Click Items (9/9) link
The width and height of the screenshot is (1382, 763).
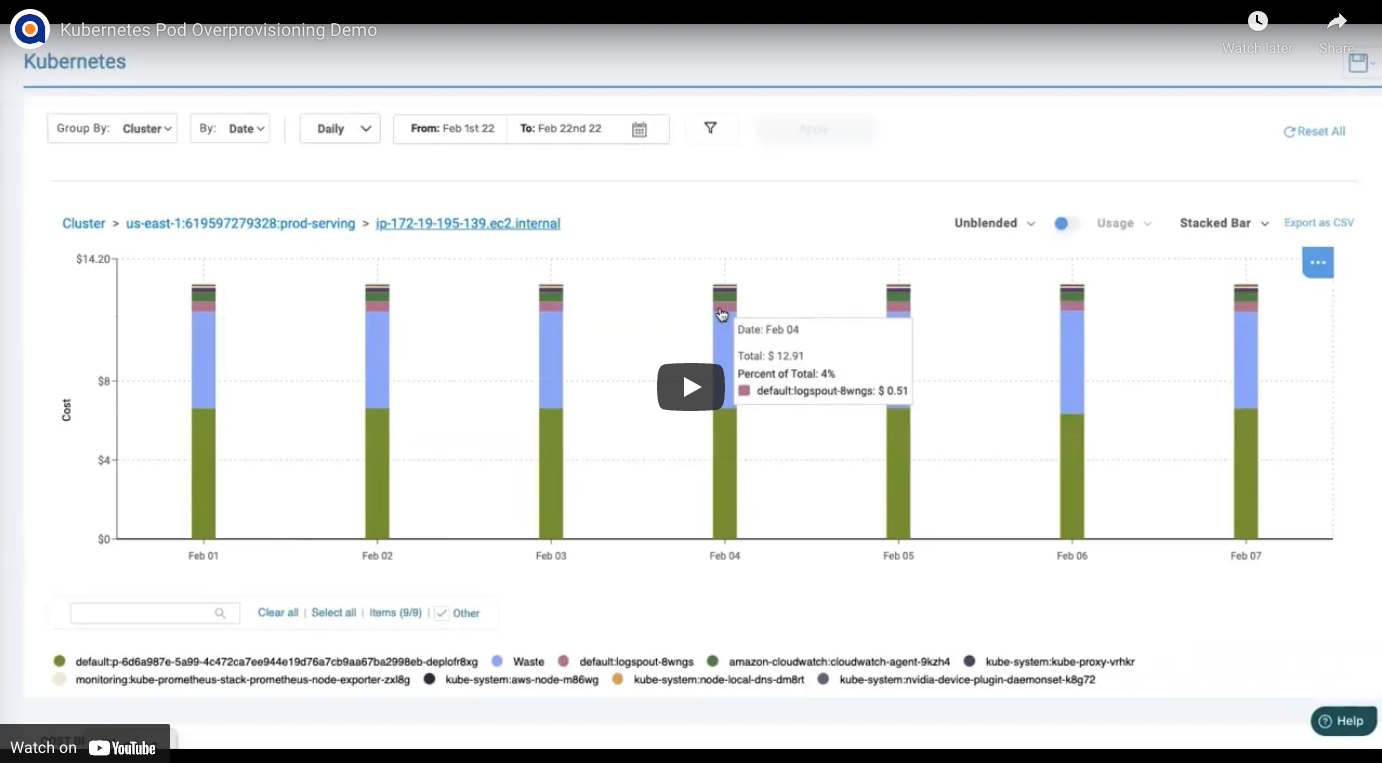click(396, 613)
